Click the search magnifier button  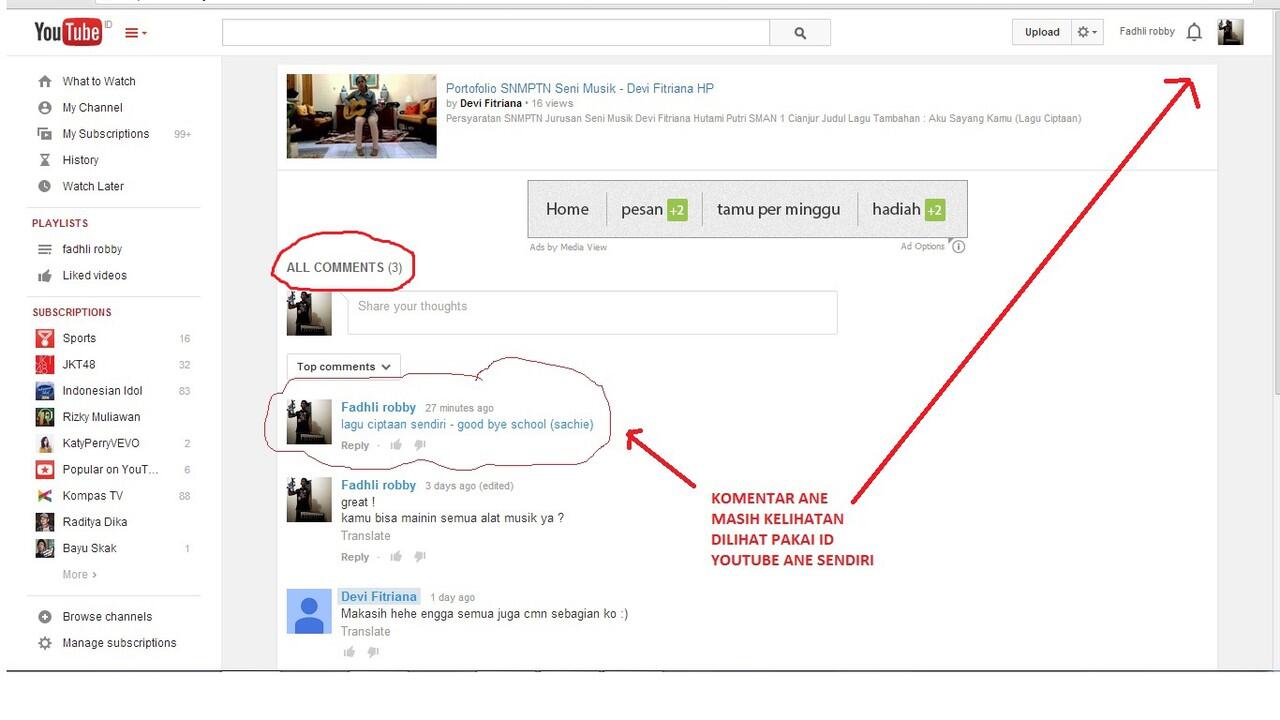800,33
